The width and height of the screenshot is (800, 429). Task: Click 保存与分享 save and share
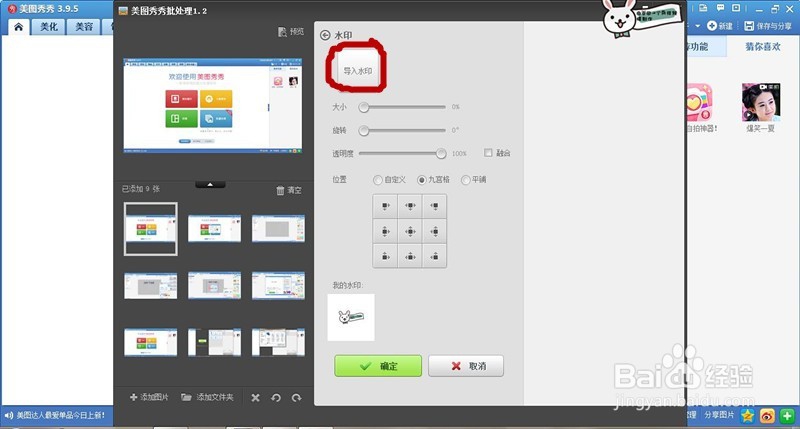768,26
